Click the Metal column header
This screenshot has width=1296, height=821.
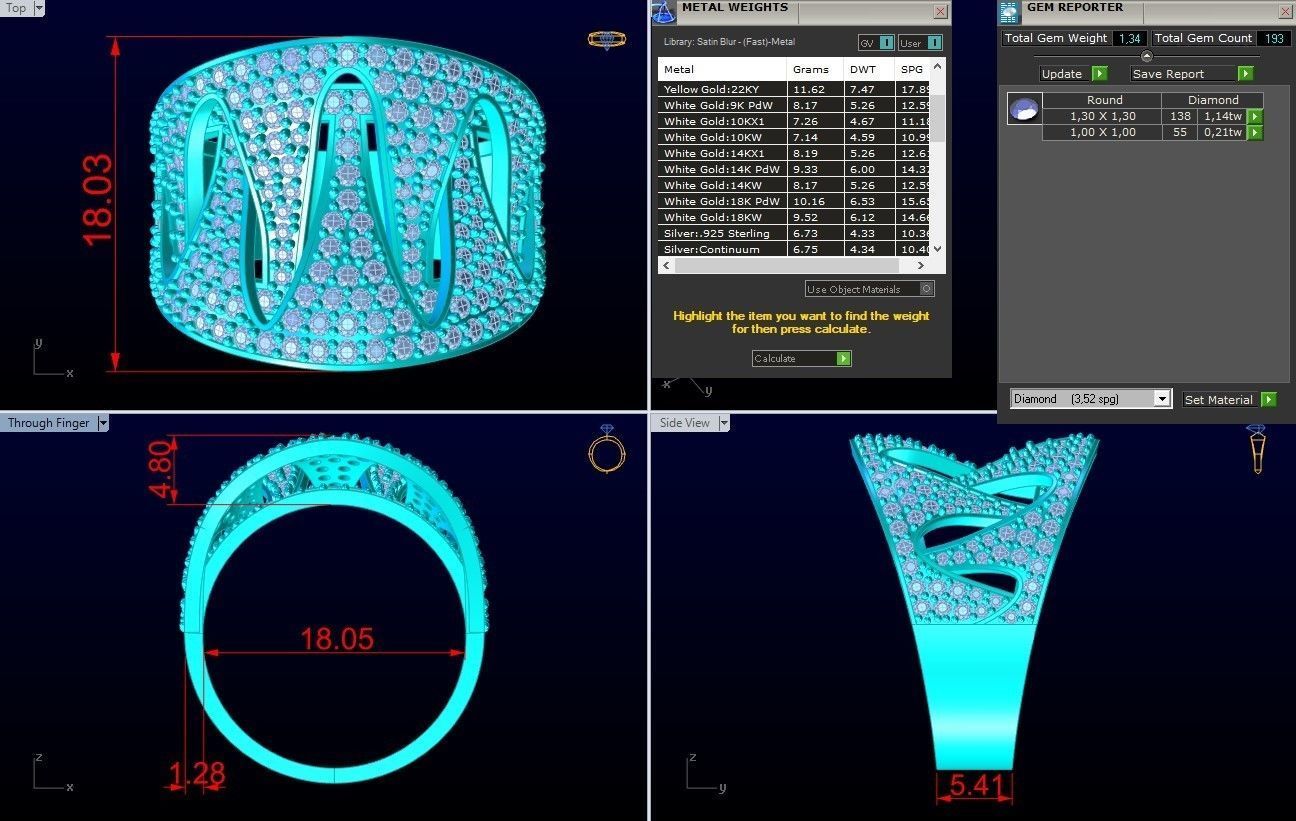[722, 69]
